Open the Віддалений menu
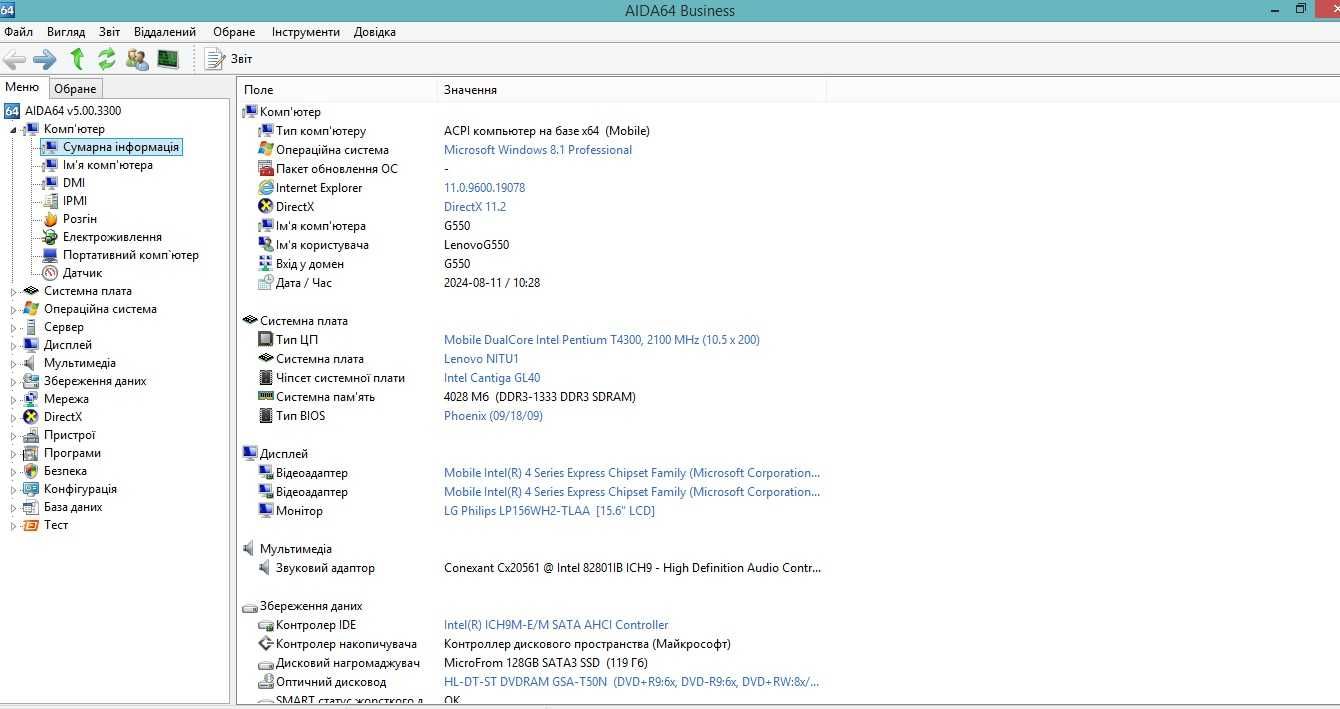Screen dimensions: 1340x709 click(x=165, y=32)
